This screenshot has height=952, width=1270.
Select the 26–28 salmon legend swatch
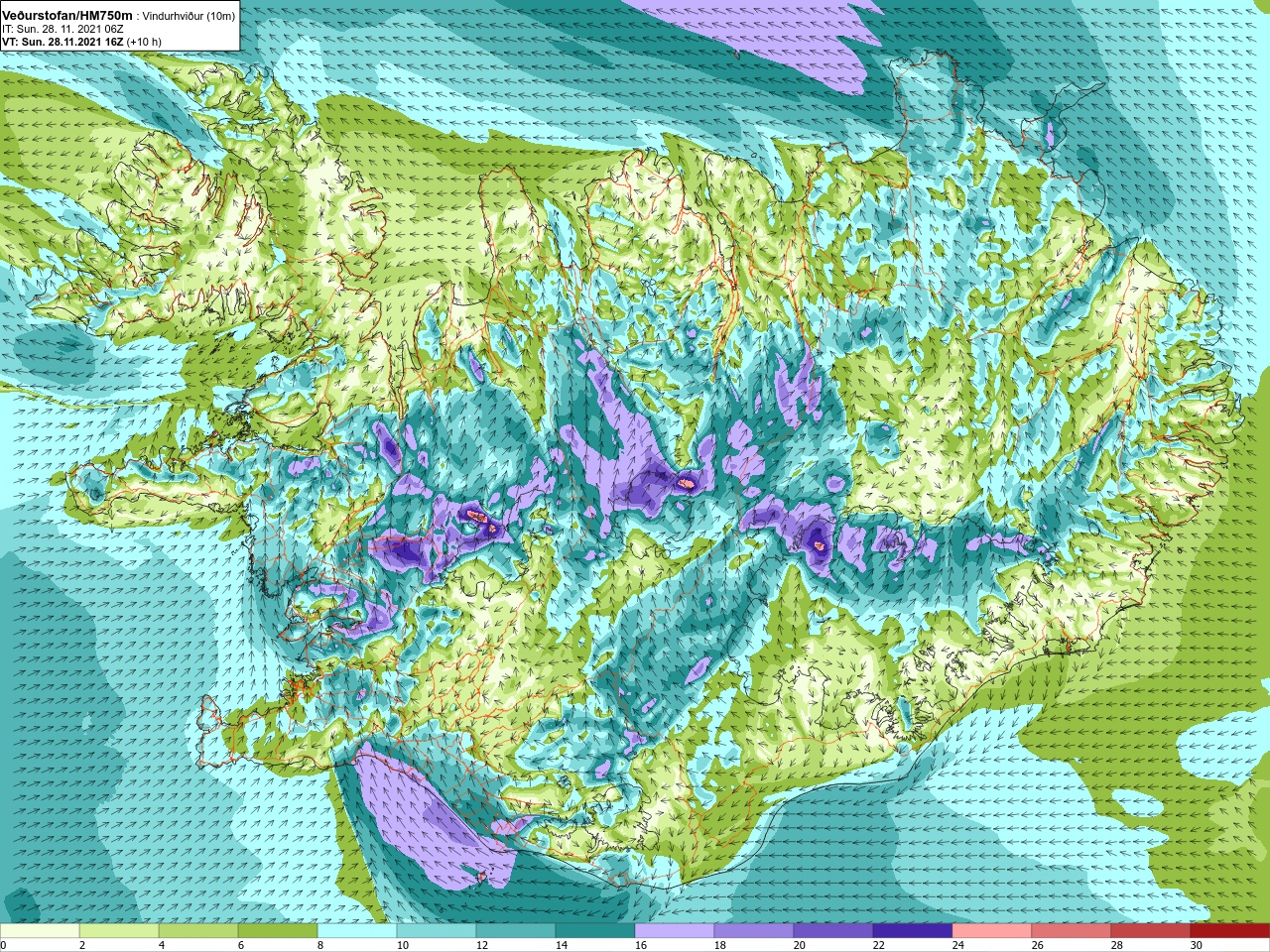(x=1072, y=931)
